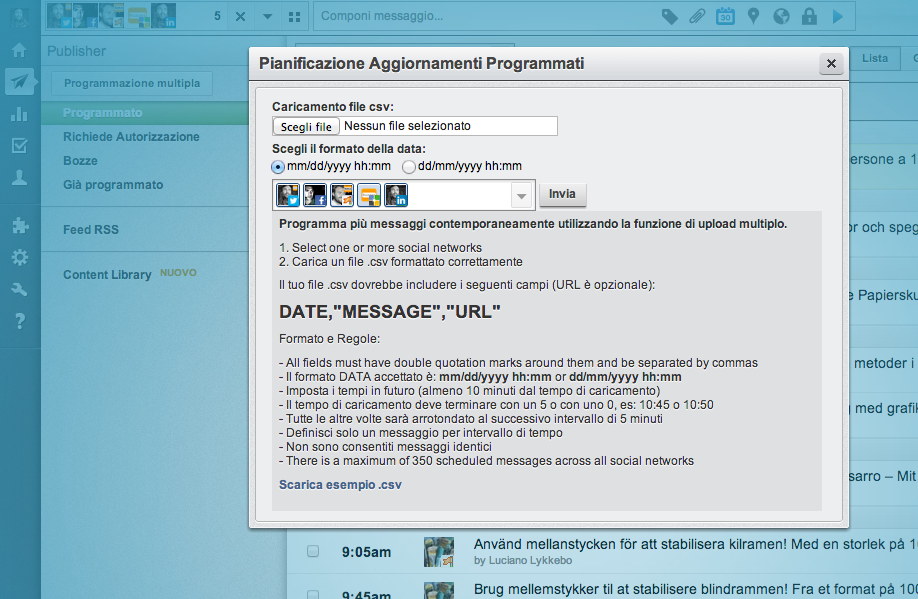
Task: Open Richiede Autorizzazione section
Action: point(131,136)
